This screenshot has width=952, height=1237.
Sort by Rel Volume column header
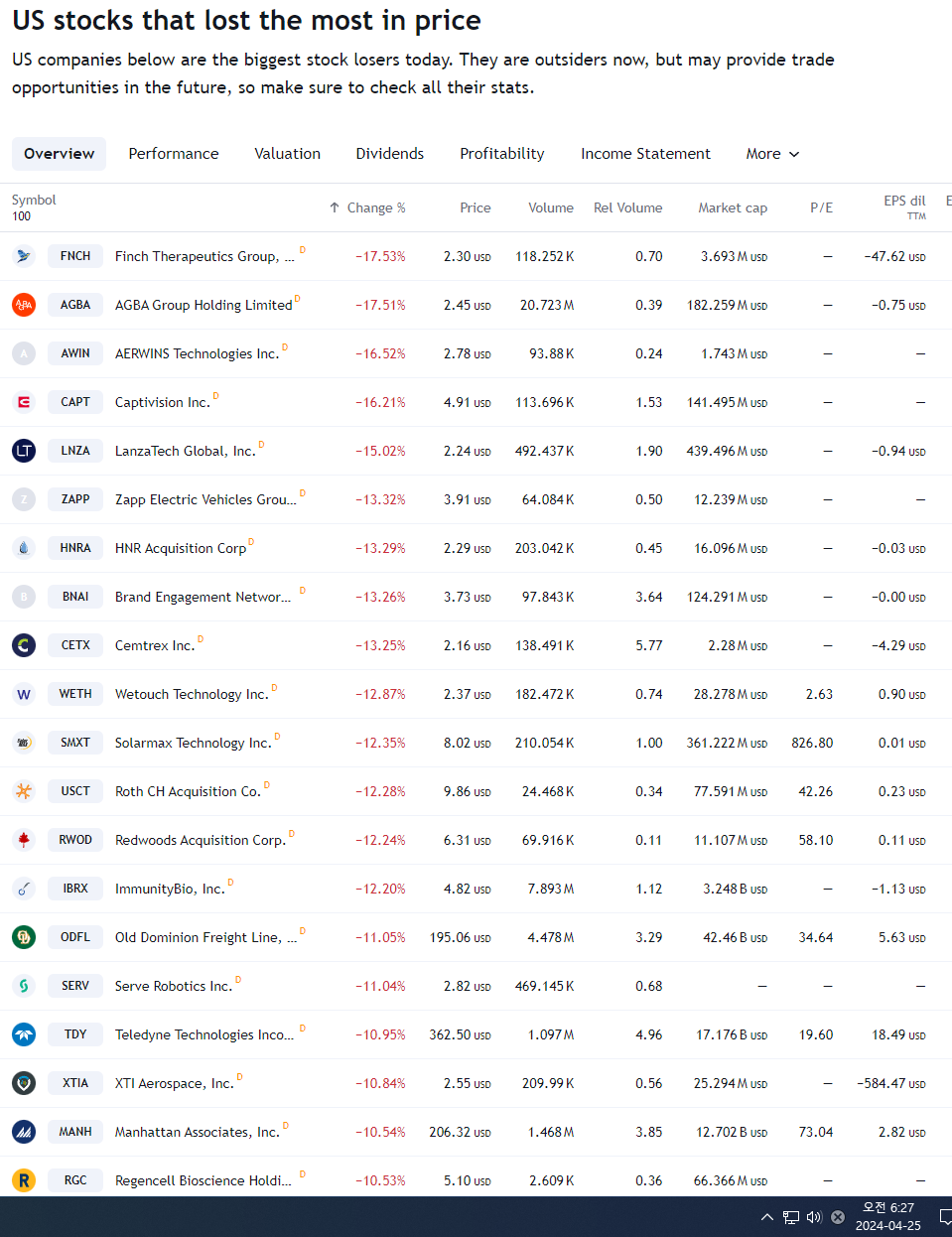pyautogui.click(x=628, y=207)
